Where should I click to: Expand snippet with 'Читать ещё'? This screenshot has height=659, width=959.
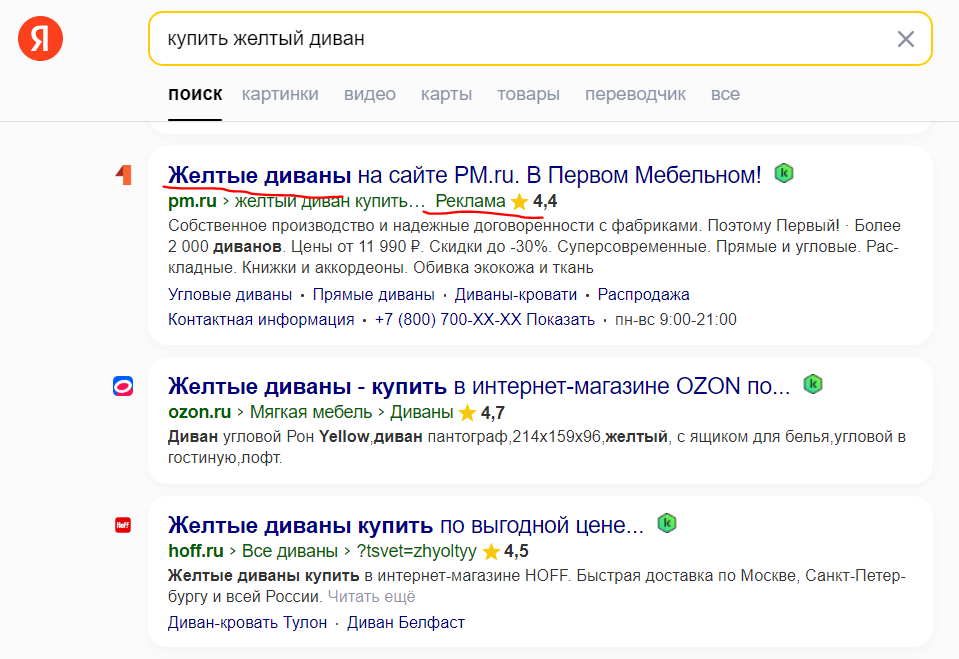click(x=371, y=597)
